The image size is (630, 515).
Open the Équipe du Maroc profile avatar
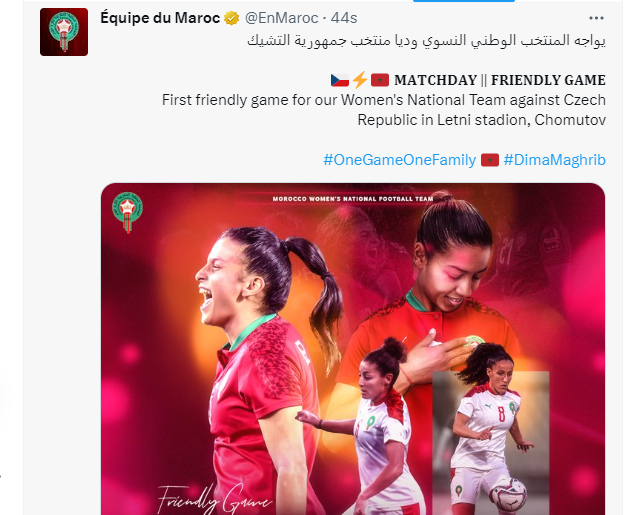coord(64,32)
